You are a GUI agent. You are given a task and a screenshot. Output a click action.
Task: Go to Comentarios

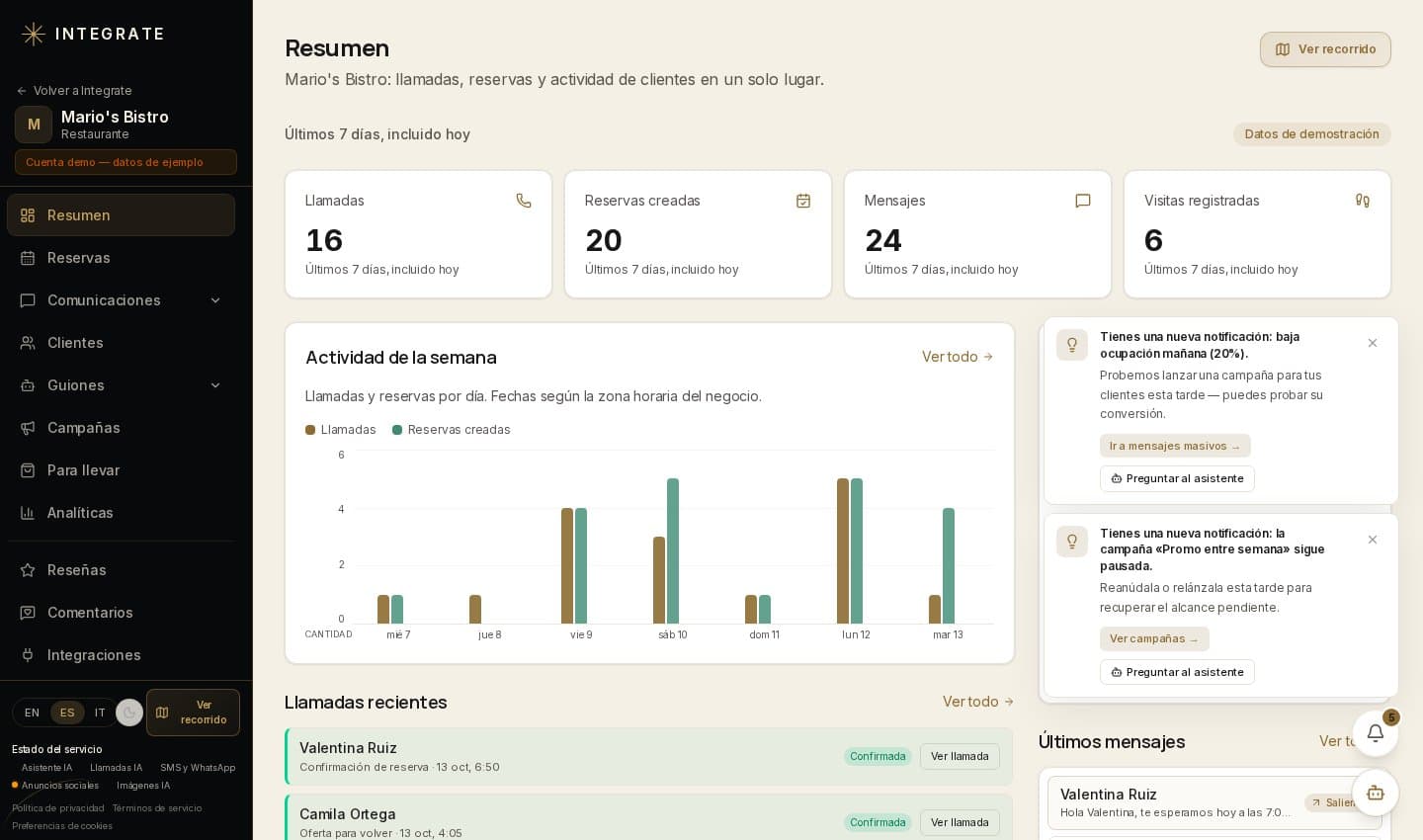coord(121,613)
